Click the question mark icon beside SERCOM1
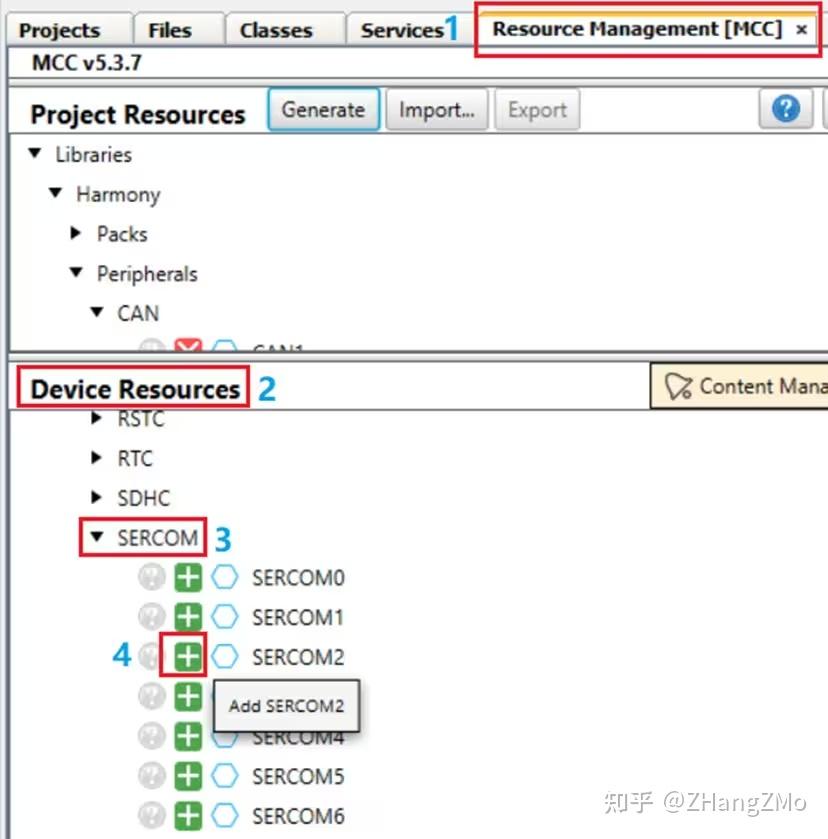This screenshot has width=828, height=839. [x=150, y=617]
